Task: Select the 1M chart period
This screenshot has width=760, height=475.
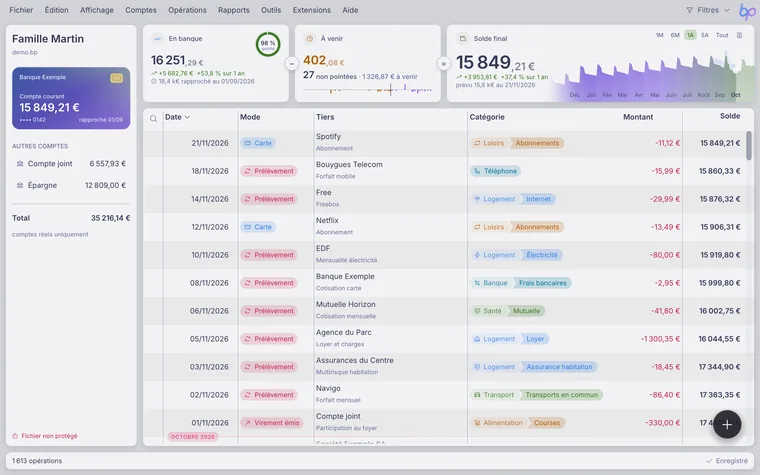Action: 659,35
